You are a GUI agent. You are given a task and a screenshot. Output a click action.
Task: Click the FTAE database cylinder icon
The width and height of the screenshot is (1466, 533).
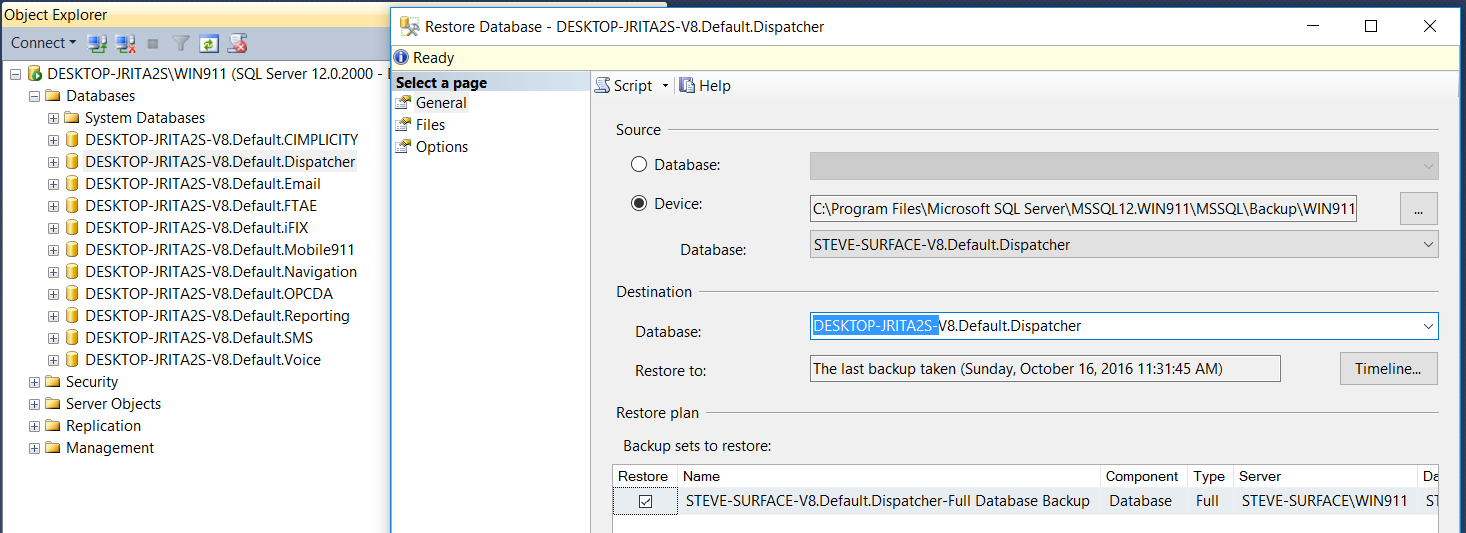(x=72, y=206)
